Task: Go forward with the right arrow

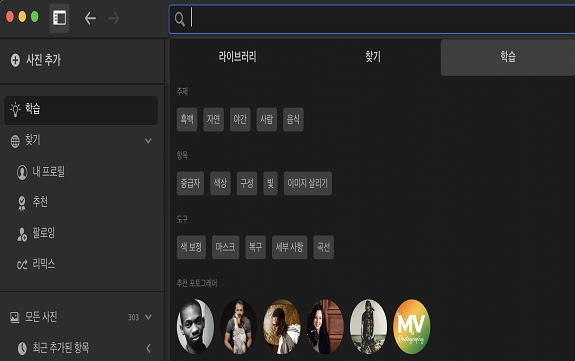Action: point(114,18)
